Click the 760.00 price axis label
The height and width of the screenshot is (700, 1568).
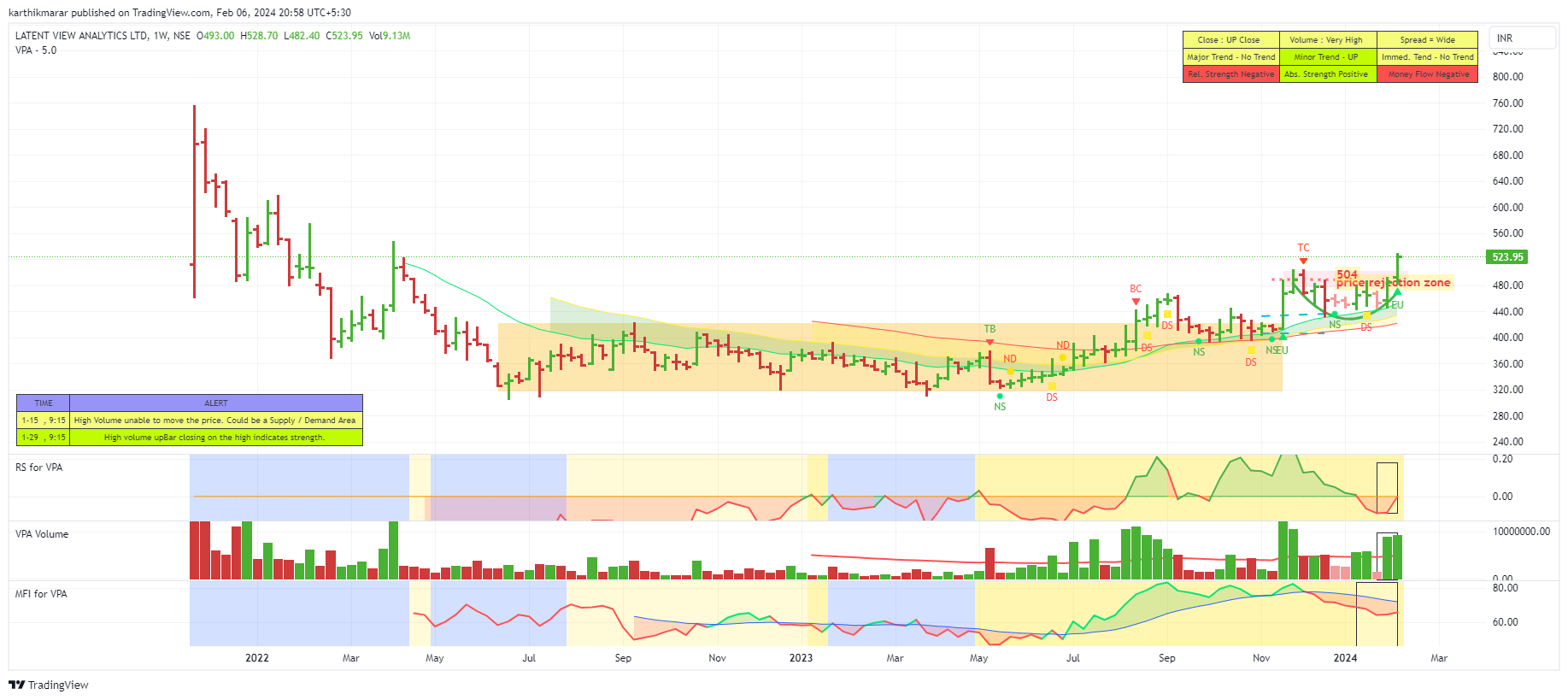tap(1507, 103)
